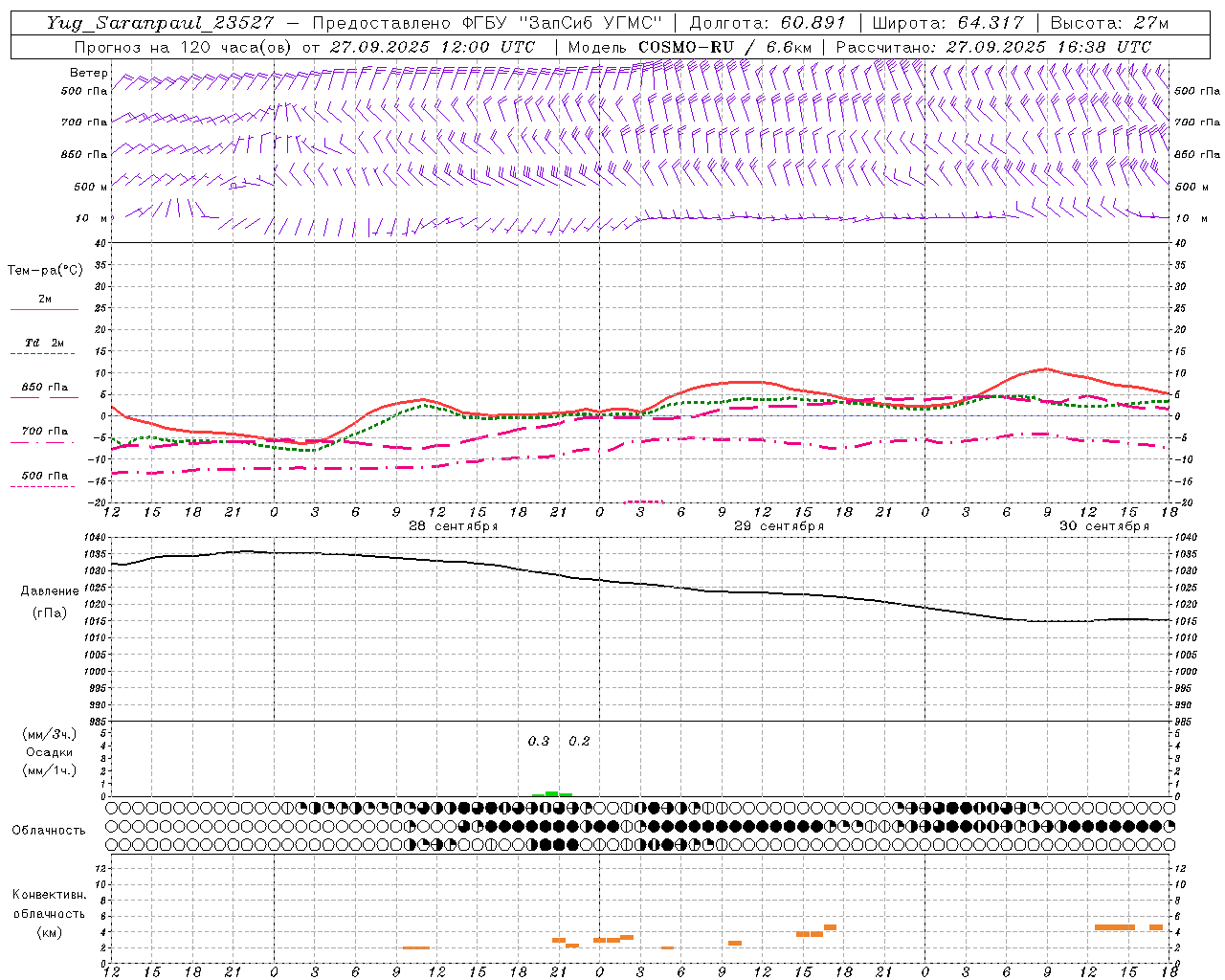Select the Ветер panel label

click(x=88, y=73)
